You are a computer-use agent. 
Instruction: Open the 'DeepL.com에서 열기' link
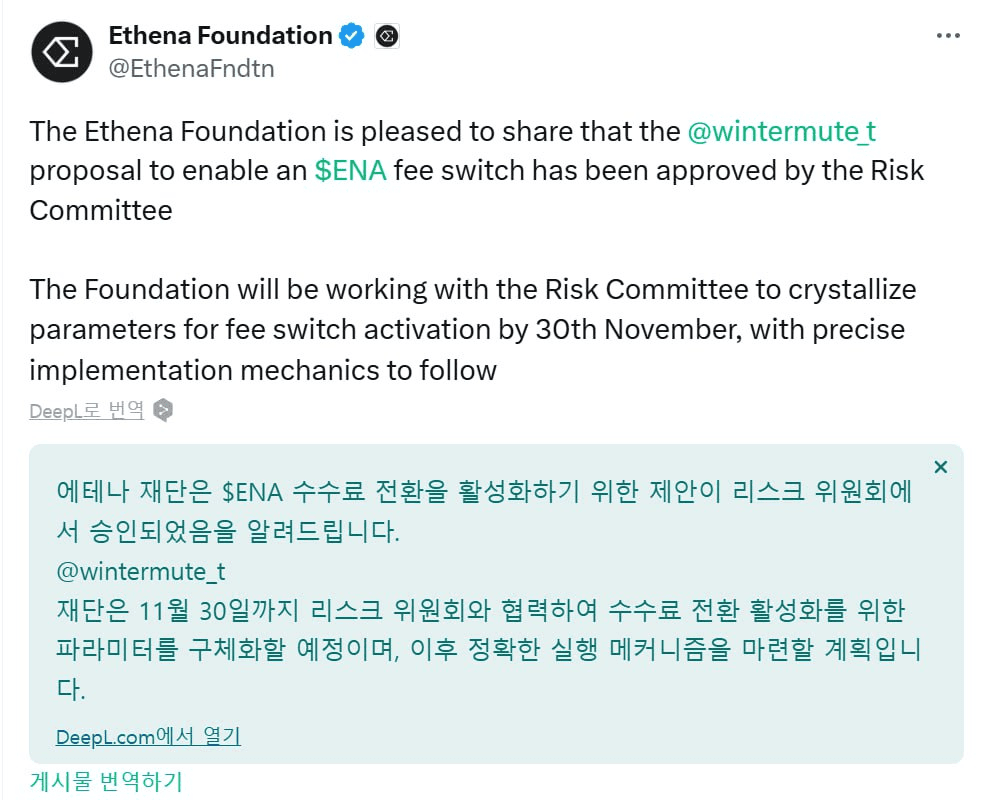point(148,736)
